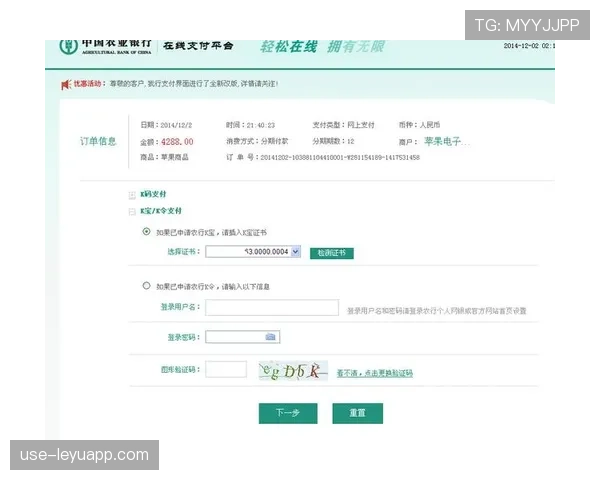Select the K令 login info radio option
Image resolution: width=600 pixels, height=480 pixels.
[146, 286]
